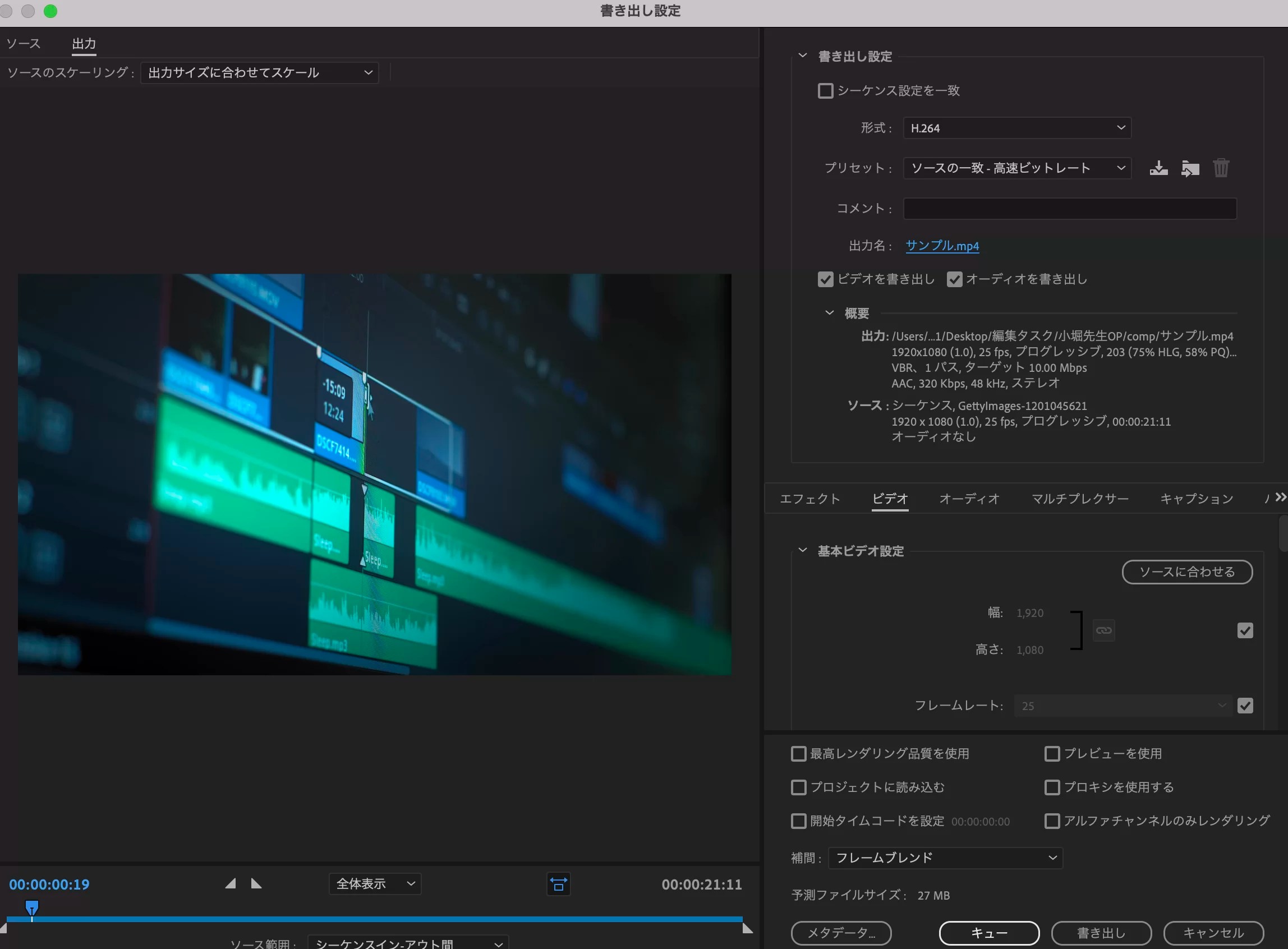Click the set in point marker icon
Image resolution: width=1288 pixels, height=949 pixels.
click(x=231, y=883)
